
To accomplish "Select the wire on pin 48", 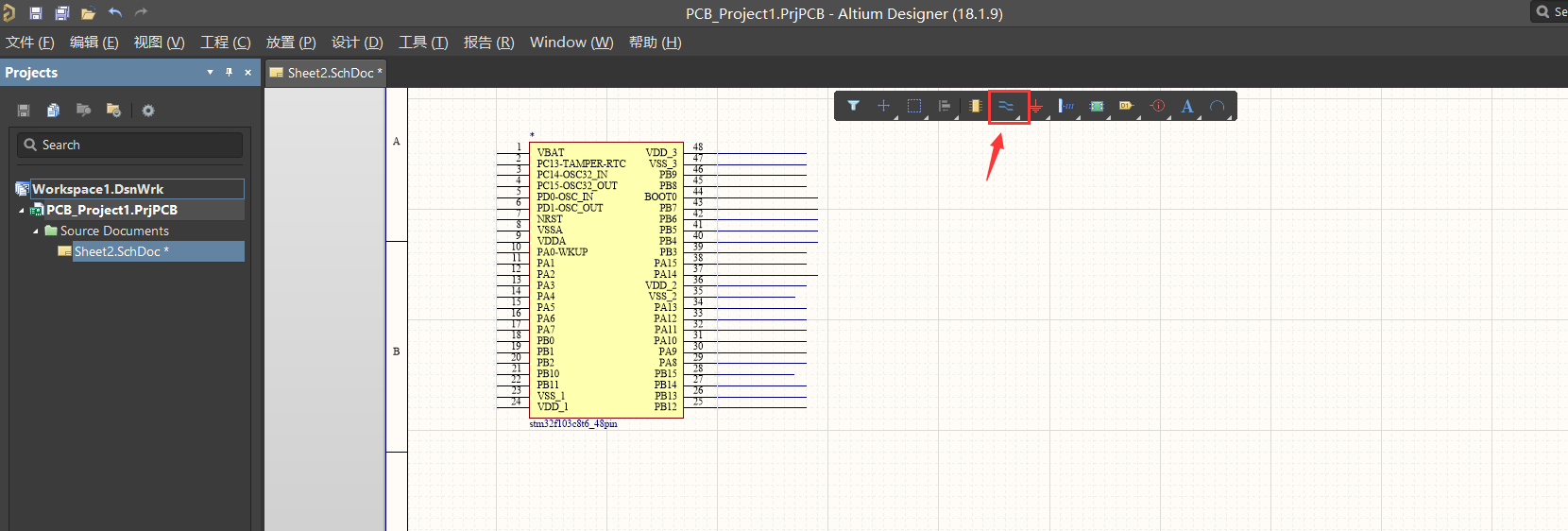I will tap(762, 153).
